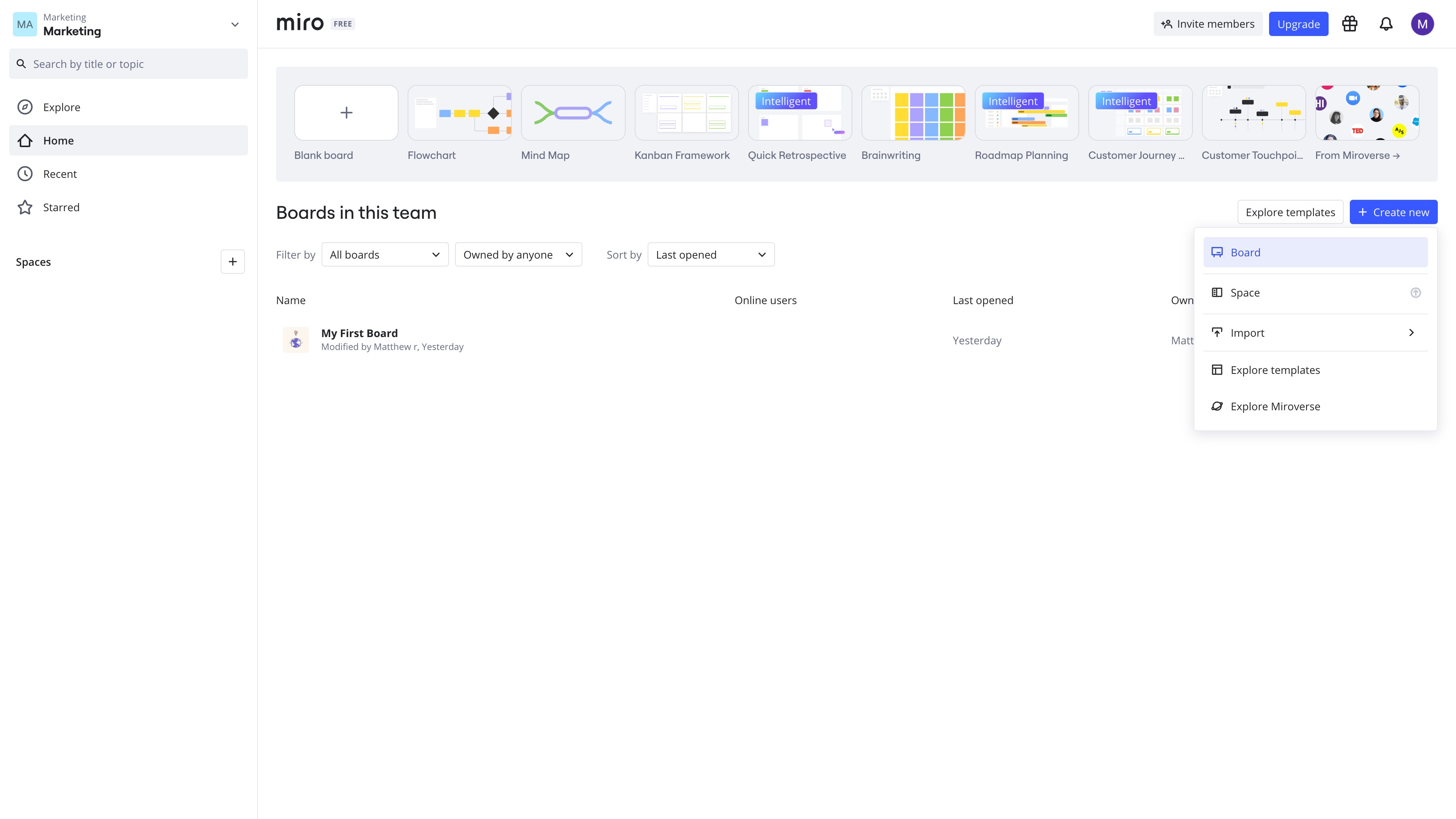Click the Board menu item icon

tap(1217, 252)
